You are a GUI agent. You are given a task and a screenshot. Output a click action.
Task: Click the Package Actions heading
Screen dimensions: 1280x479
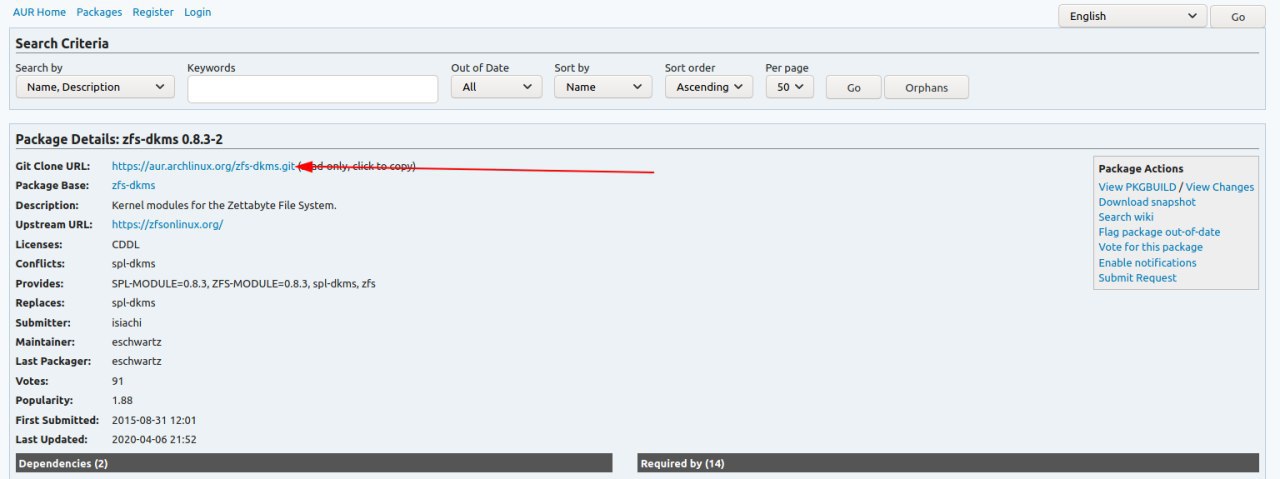pos(1141,169)
